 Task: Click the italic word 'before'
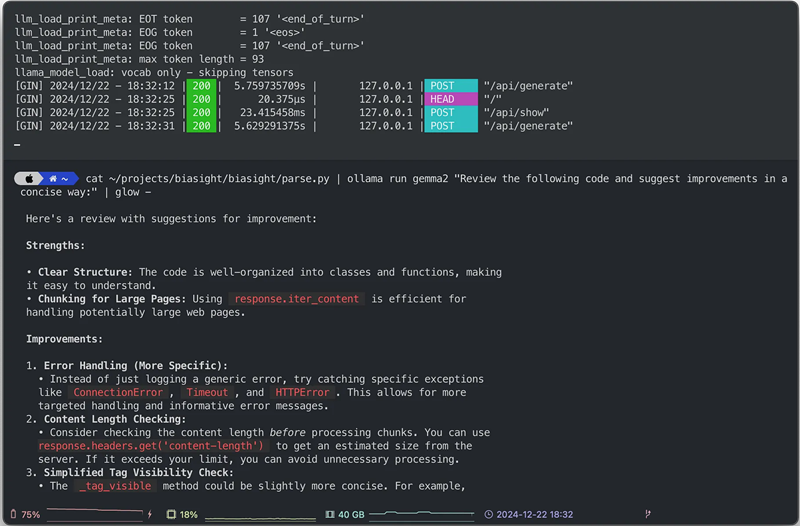pyautogui.click(x=287, y=432)
